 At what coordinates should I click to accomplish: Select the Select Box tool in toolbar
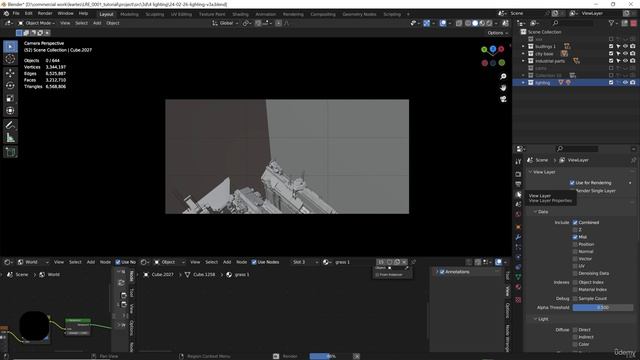11,47
